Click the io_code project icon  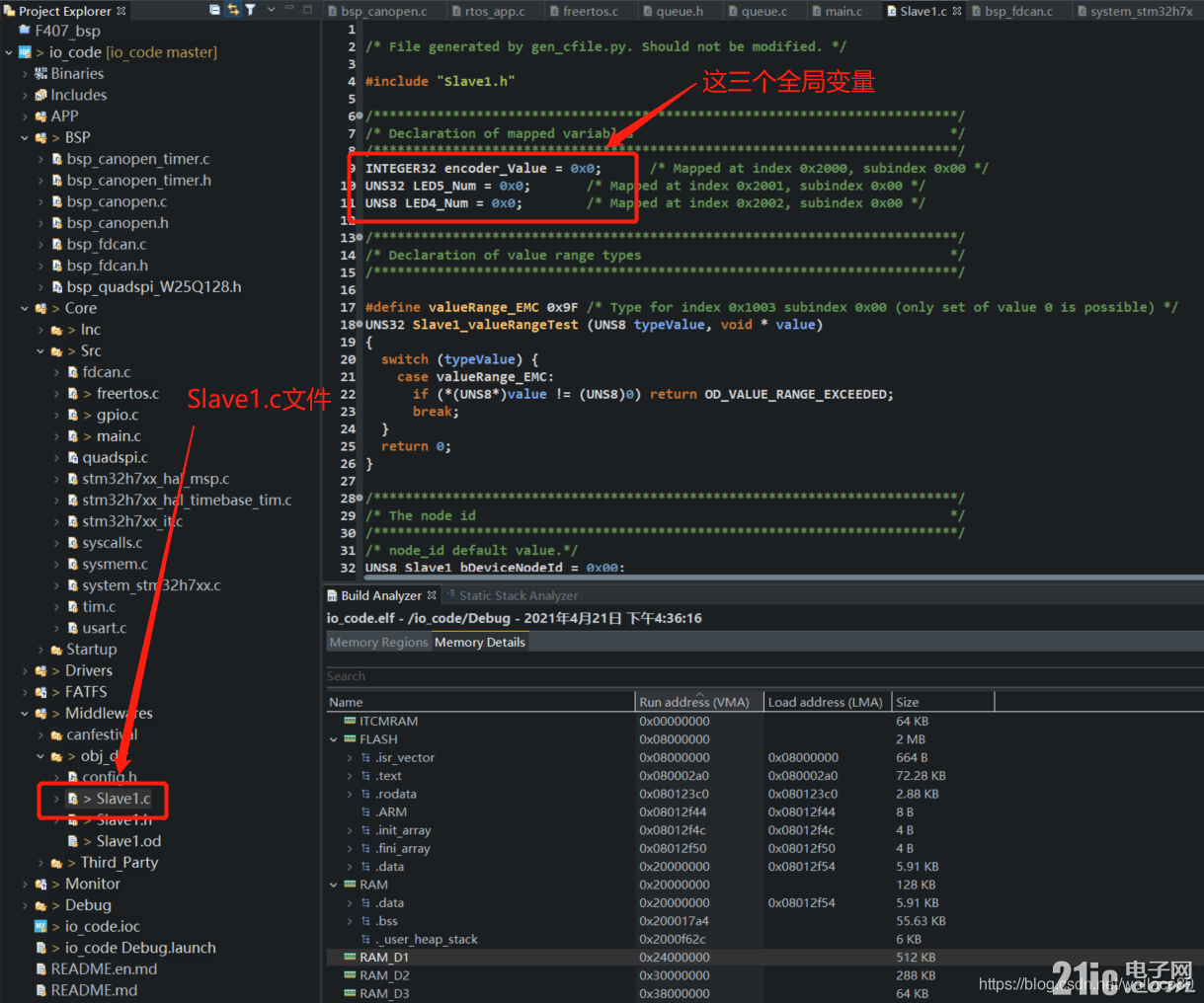25,52
